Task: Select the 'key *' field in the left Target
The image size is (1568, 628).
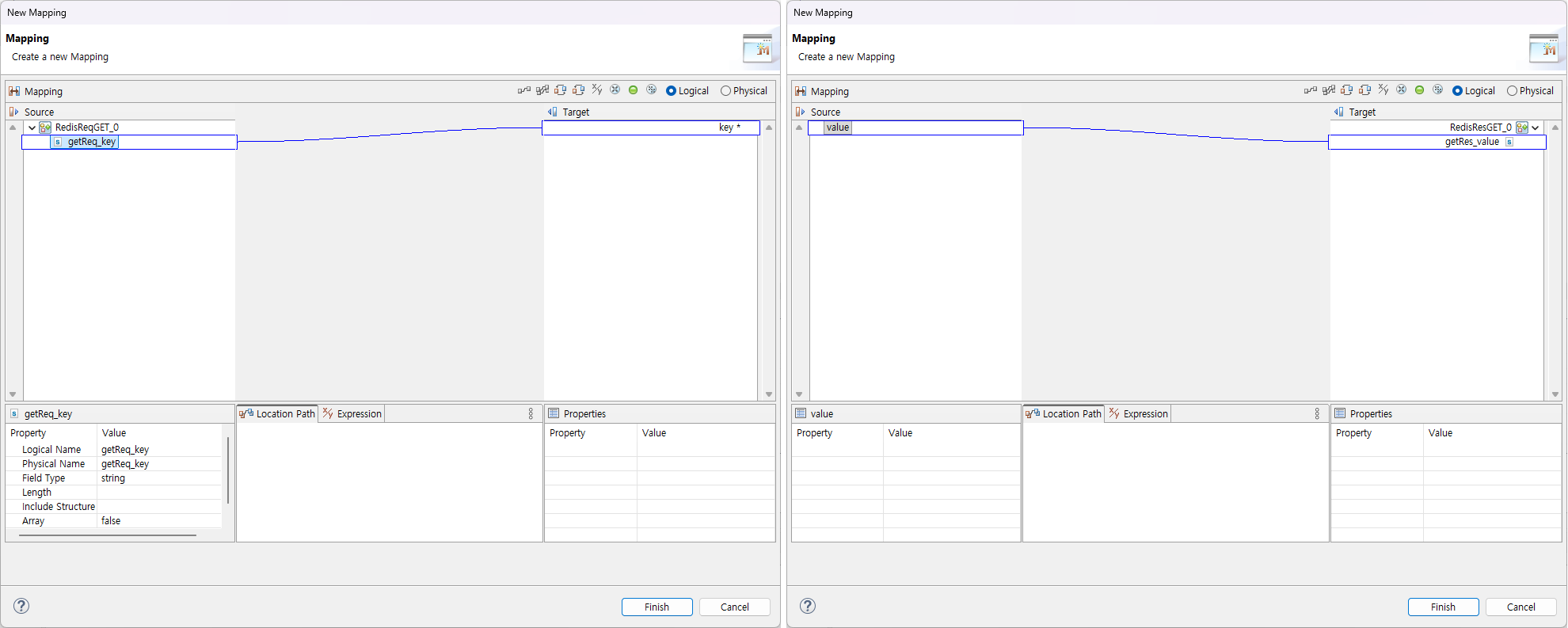Action: [651, 128]
